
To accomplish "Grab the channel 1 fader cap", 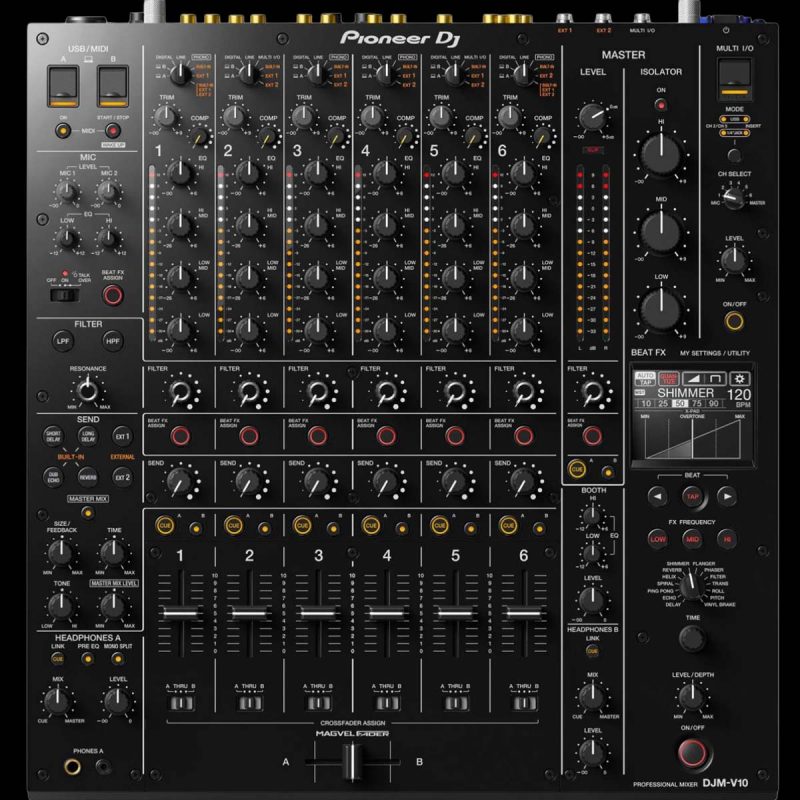I will tap(181, 612).
